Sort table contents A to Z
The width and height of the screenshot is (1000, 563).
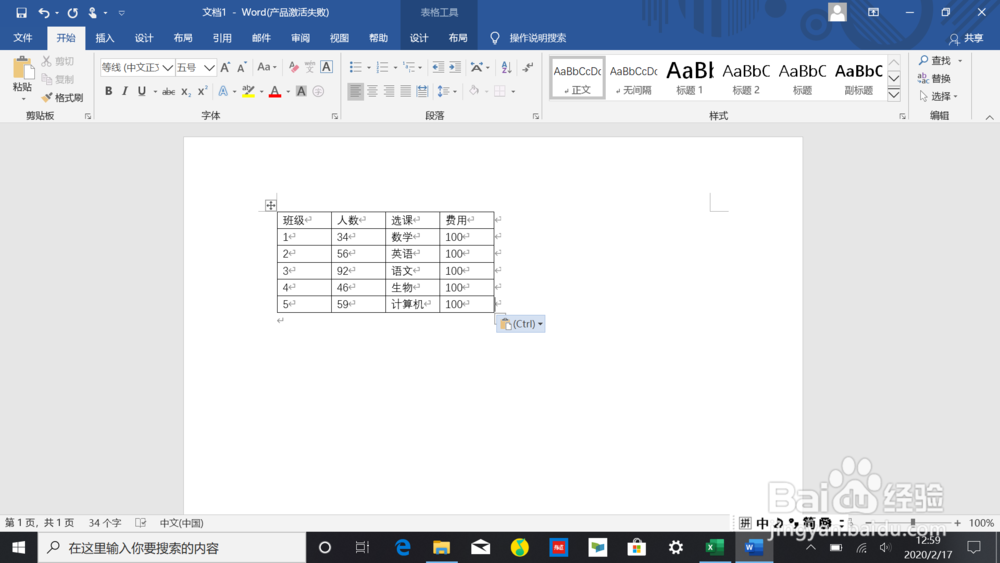pyautogui.click(x=506, y=67)
